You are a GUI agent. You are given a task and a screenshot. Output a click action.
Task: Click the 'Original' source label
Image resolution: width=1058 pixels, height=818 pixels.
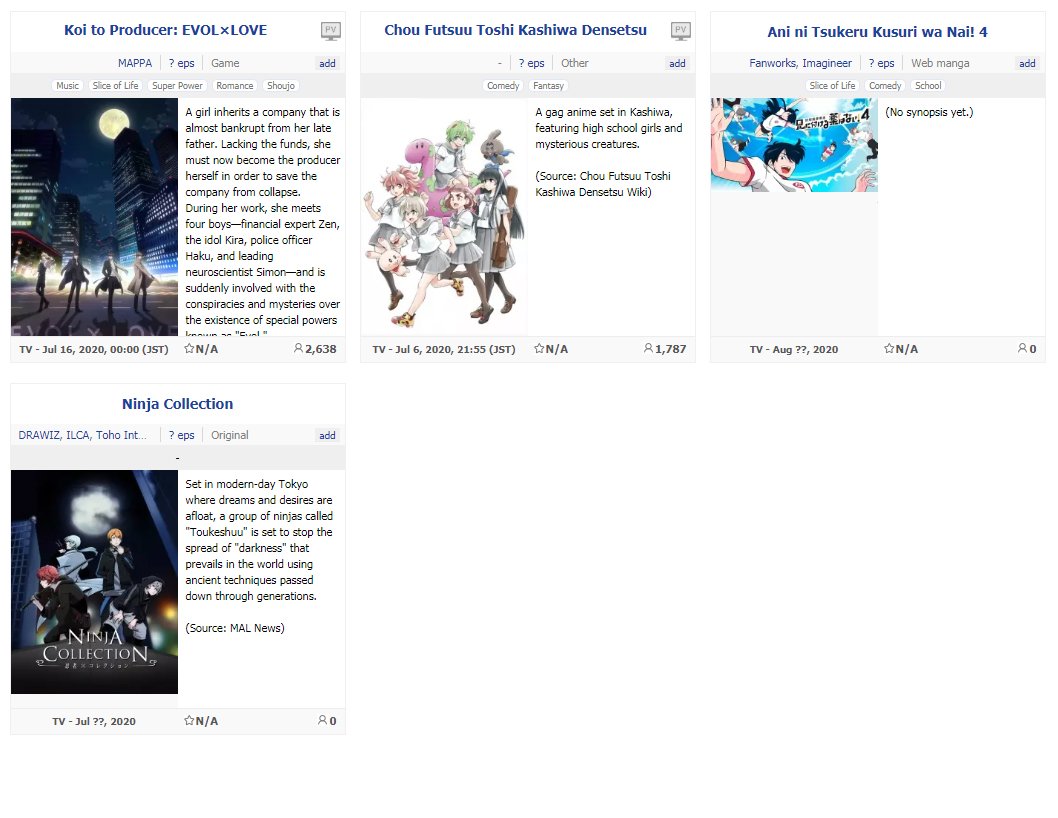[x=229, y=435]
